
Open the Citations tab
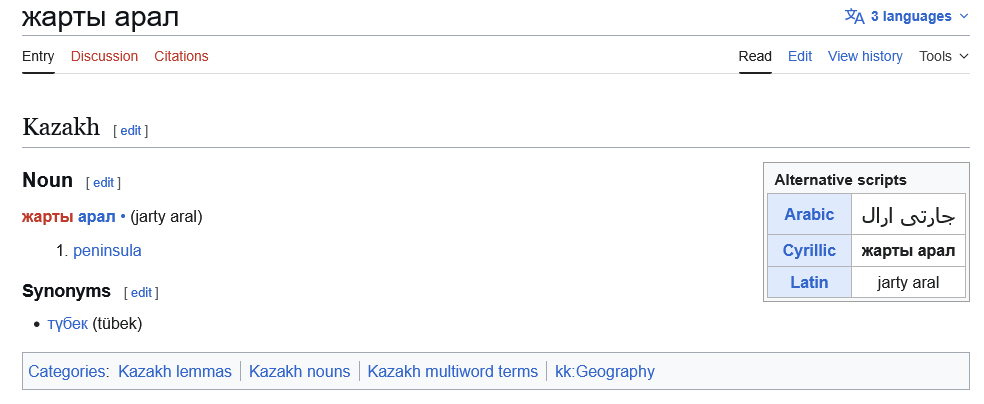[181, 56]
